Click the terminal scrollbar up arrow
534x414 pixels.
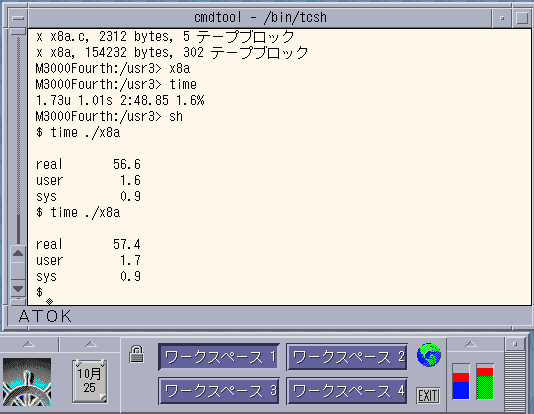click(x=18, y=253)
